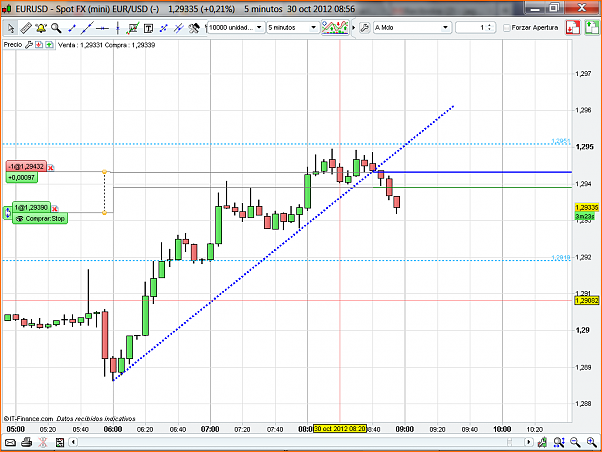This screenshot has width=602, height=452.
Task: Click the +0,00097 profit label
Action: coord(22,177)
